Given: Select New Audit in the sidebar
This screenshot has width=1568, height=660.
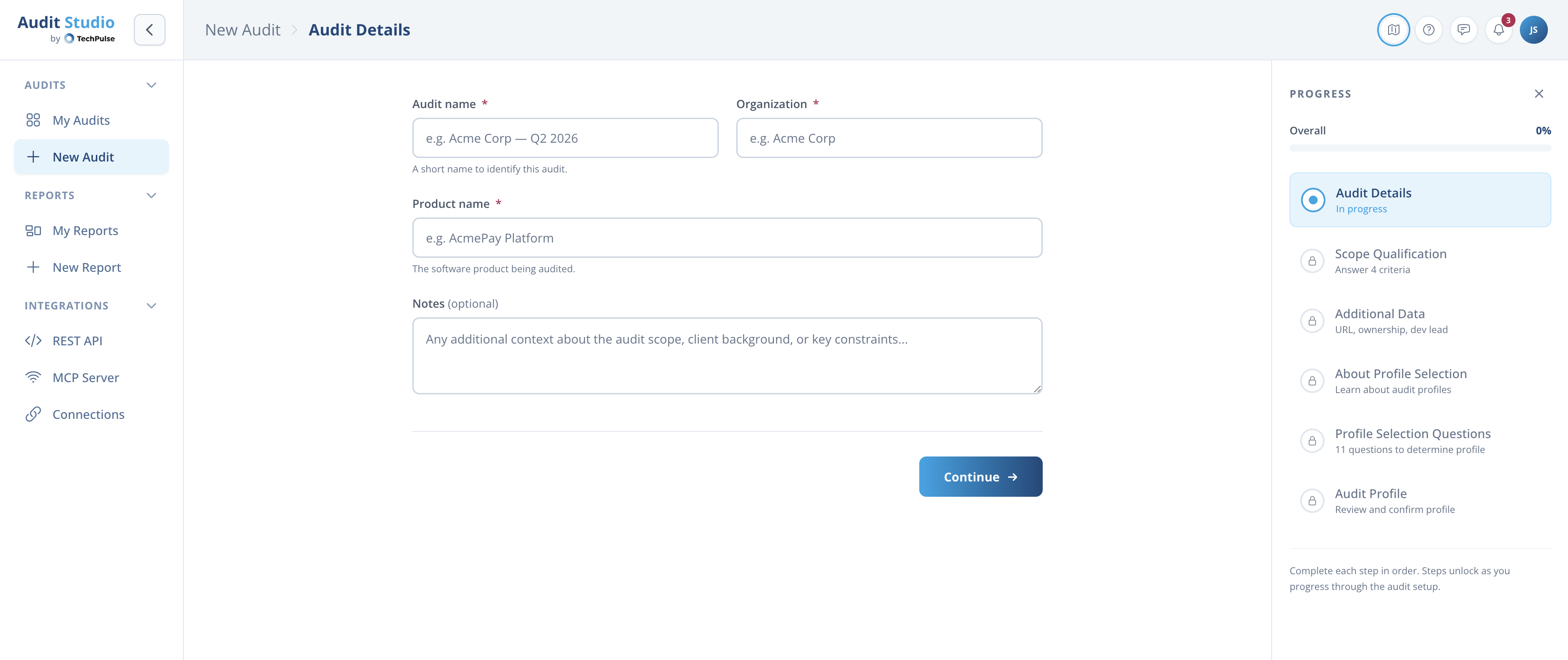Looking at the screenshot, I should [91, 157].
